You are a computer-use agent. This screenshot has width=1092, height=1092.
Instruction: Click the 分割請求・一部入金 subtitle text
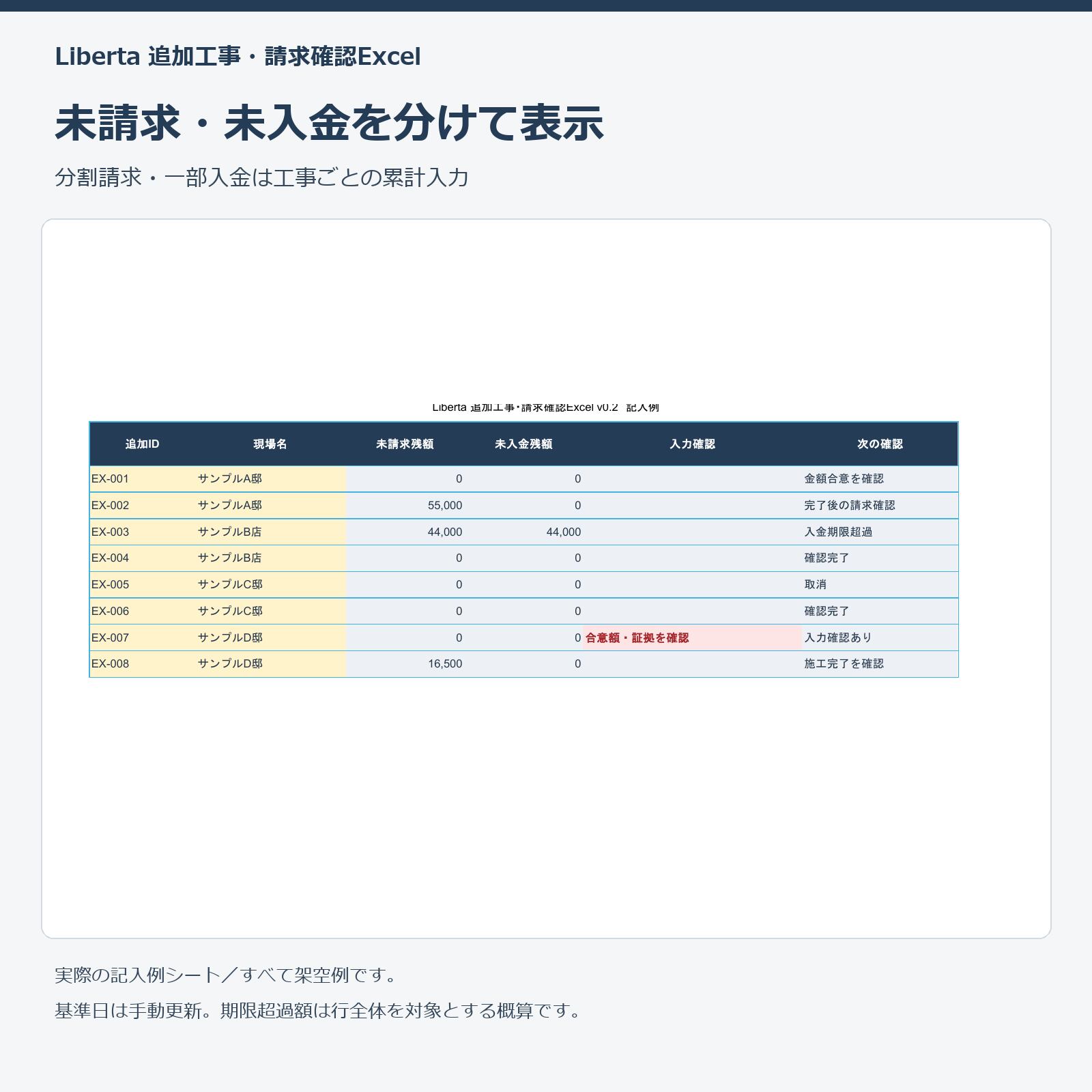click(261, 177)
